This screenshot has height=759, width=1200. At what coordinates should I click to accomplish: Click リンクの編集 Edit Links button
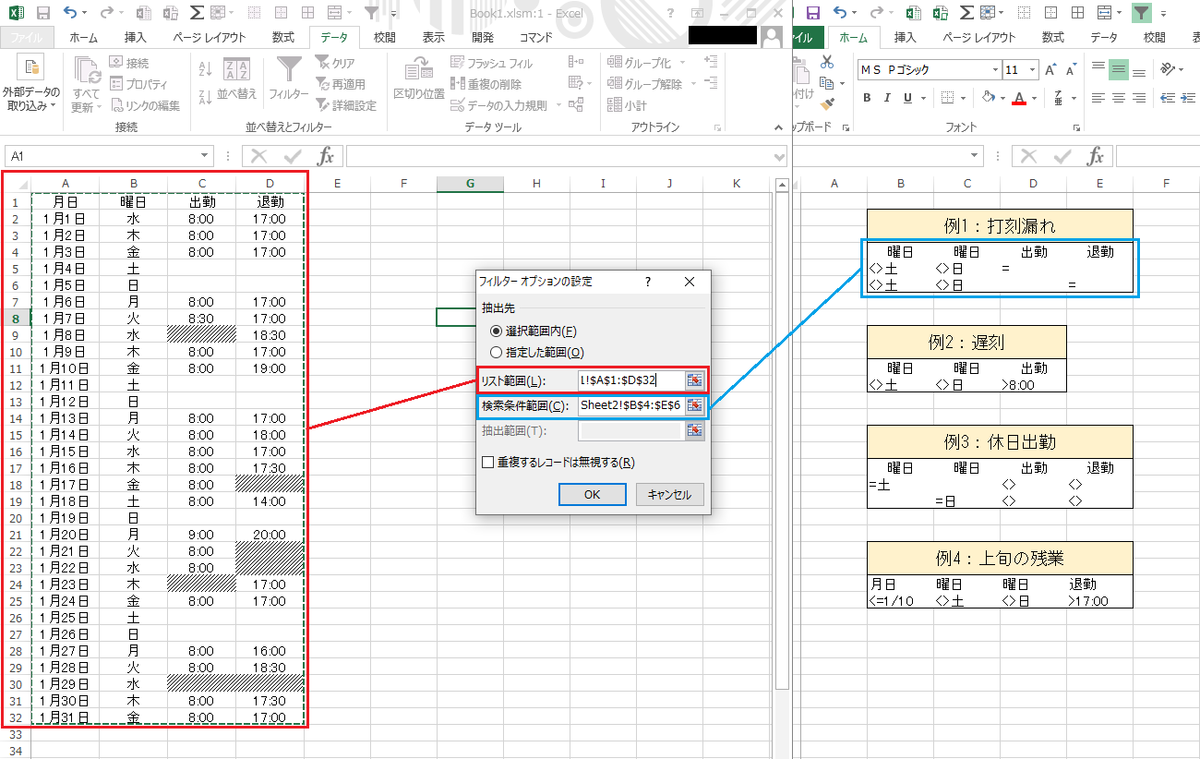(145, 105)
